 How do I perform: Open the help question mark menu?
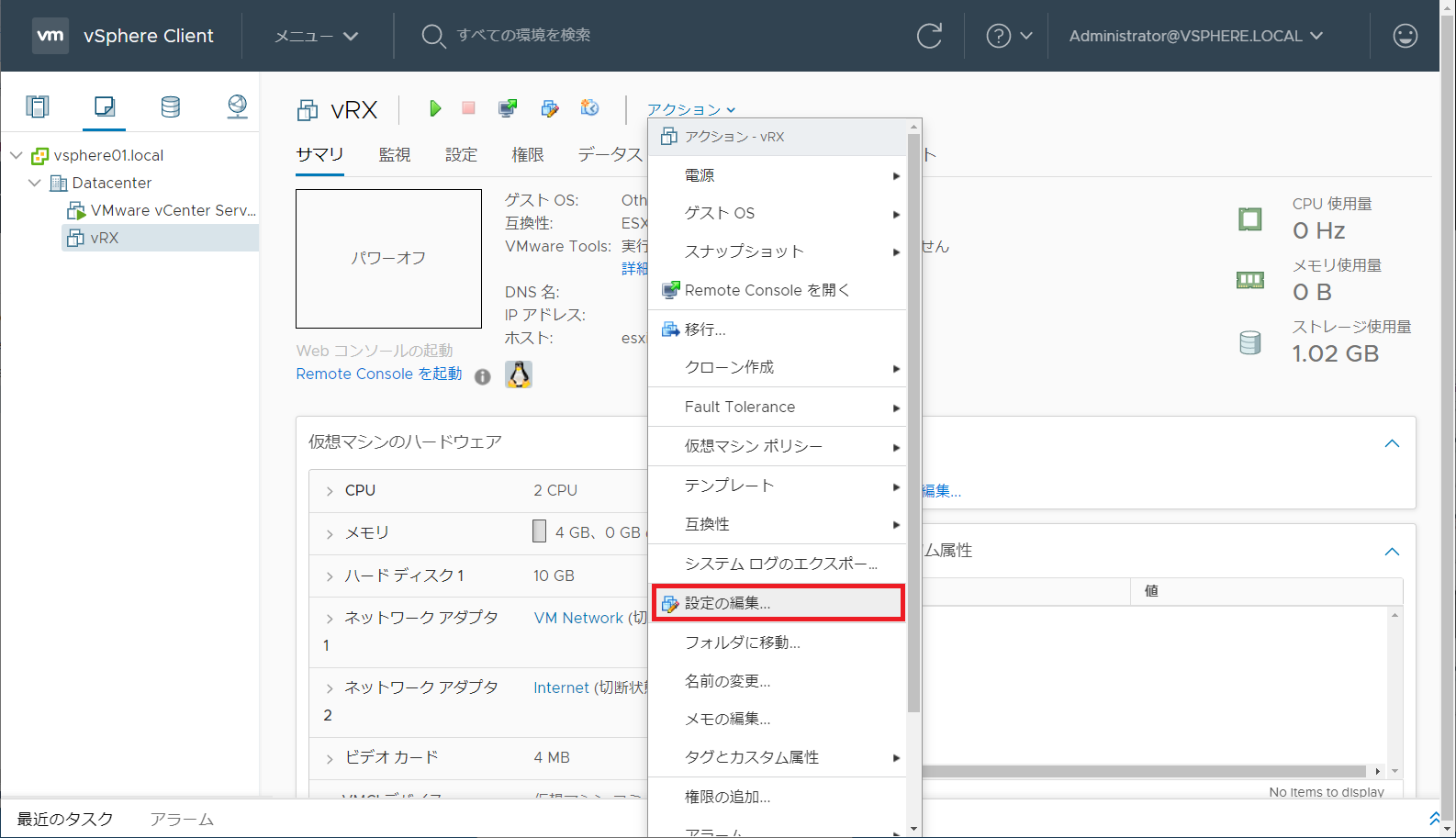point(1009,36)
